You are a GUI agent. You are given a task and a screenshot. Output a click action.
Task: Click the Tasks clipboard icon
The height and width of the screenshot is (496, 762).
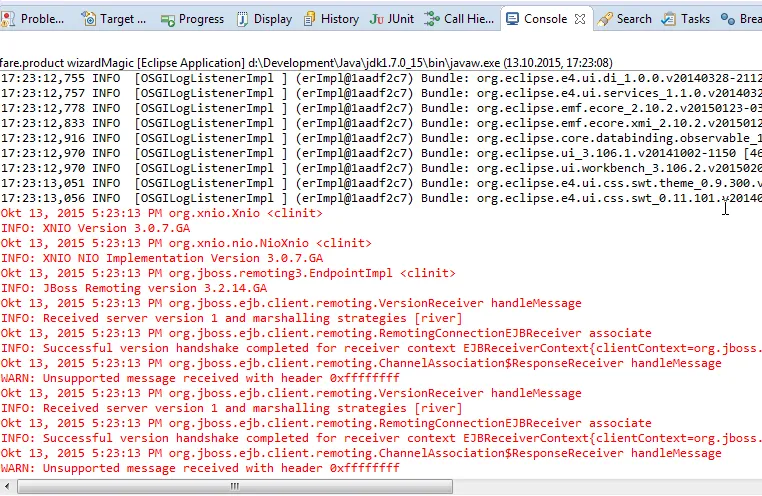[x=669, y=19]
